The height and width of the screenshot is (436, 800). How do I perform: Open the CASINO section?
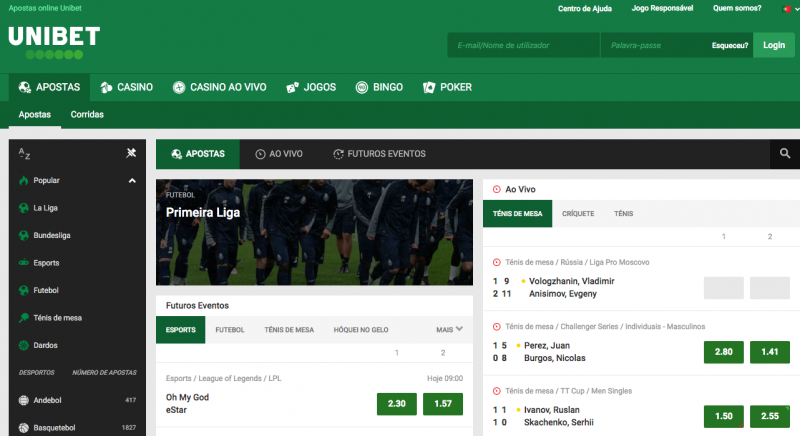(127, 87)
